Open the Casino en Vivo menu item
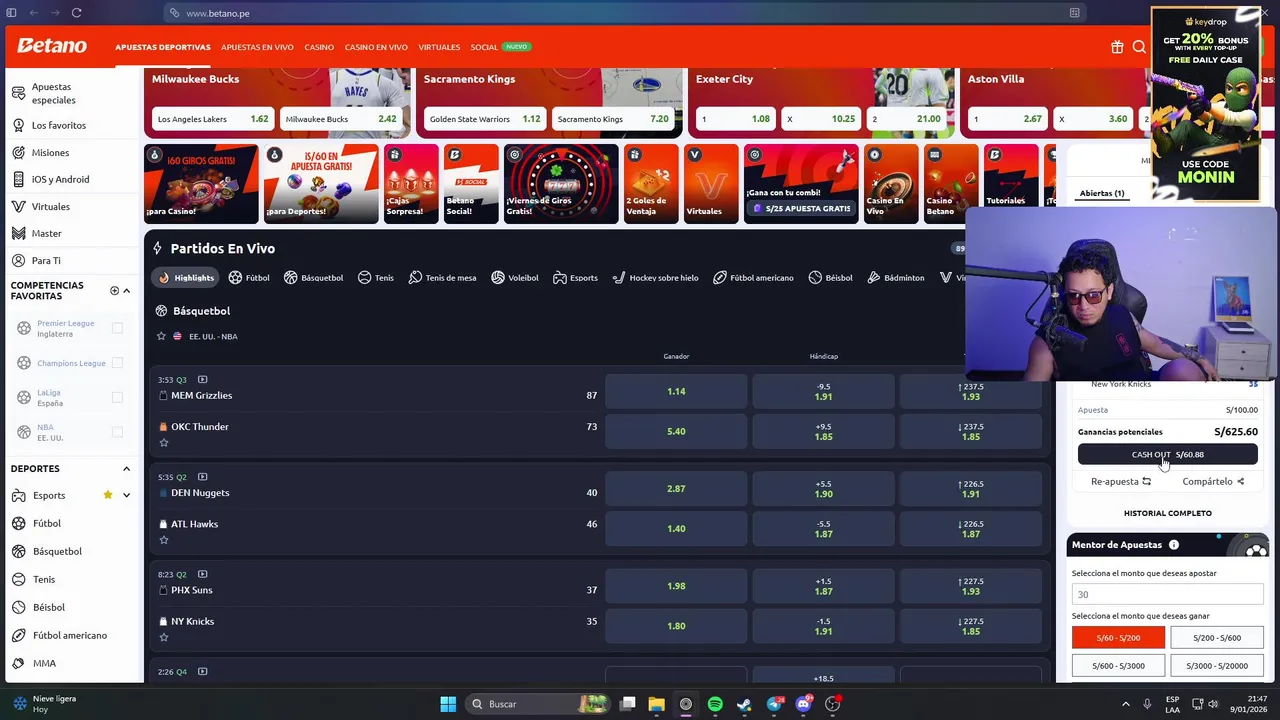 pyautogui.click(x=376, y=47)
